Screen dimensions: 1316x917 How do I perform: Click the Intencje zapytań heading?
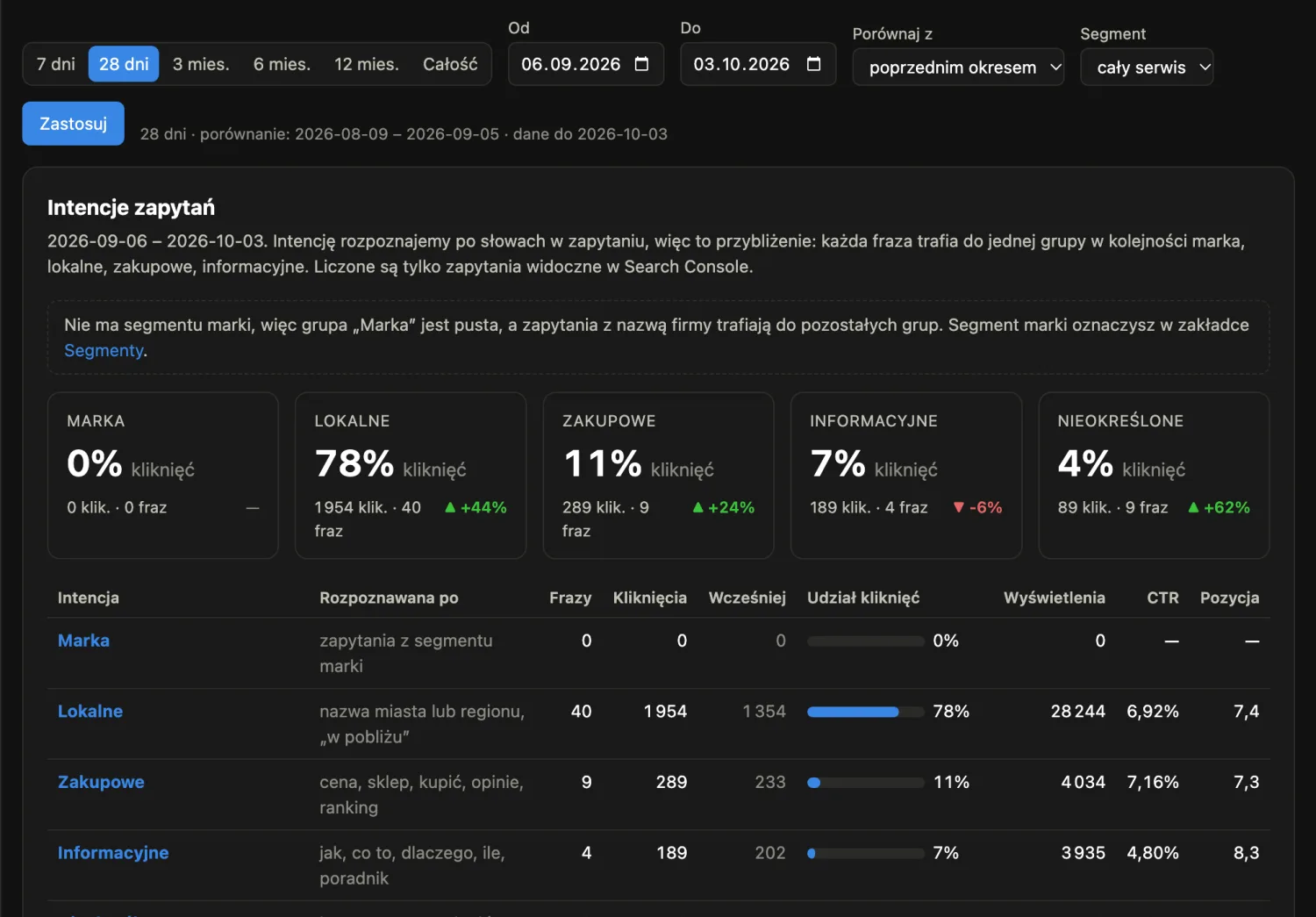pos(131,207)
